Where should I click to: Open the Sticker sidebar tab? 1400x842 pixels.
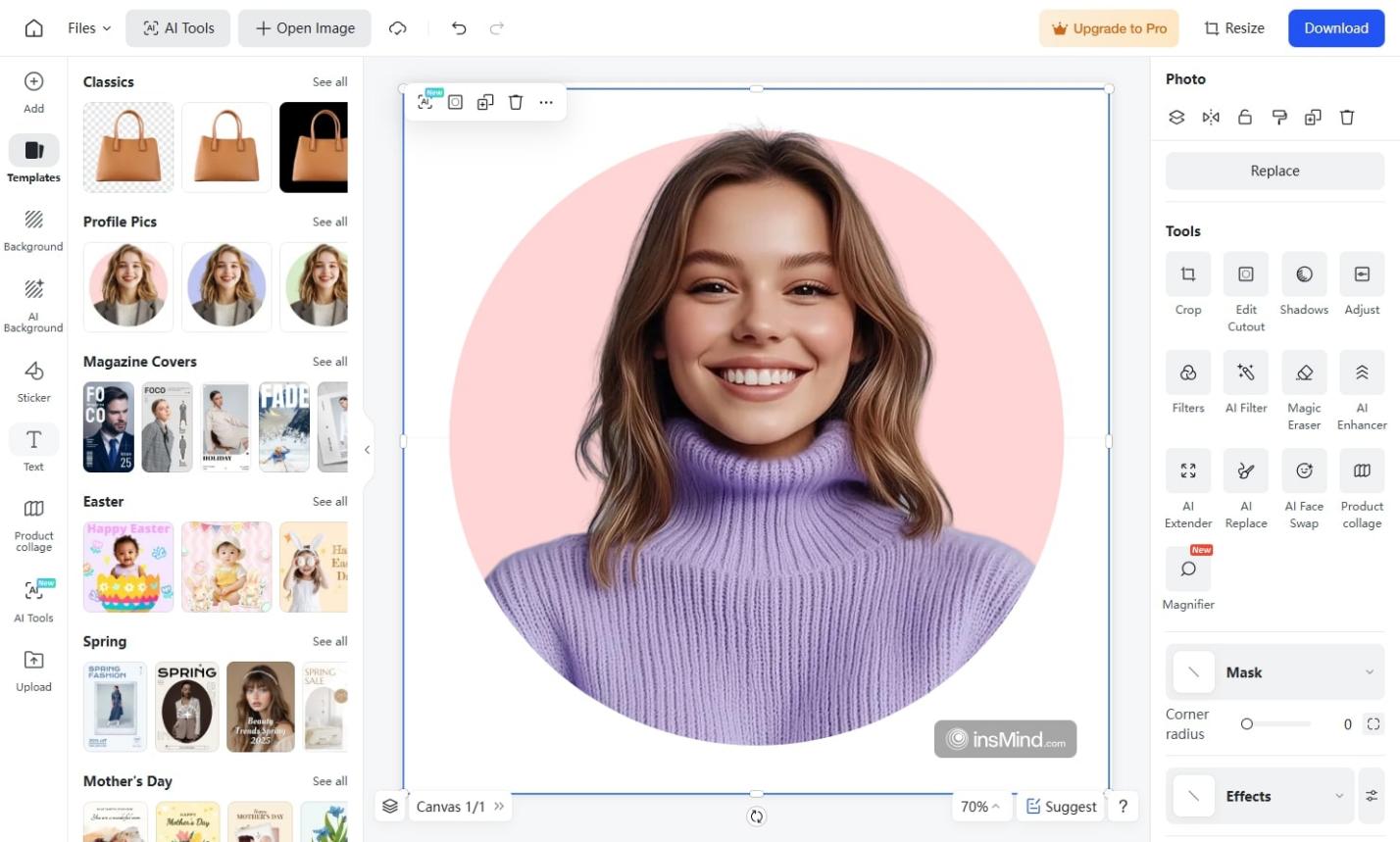[x=33, y=380]
